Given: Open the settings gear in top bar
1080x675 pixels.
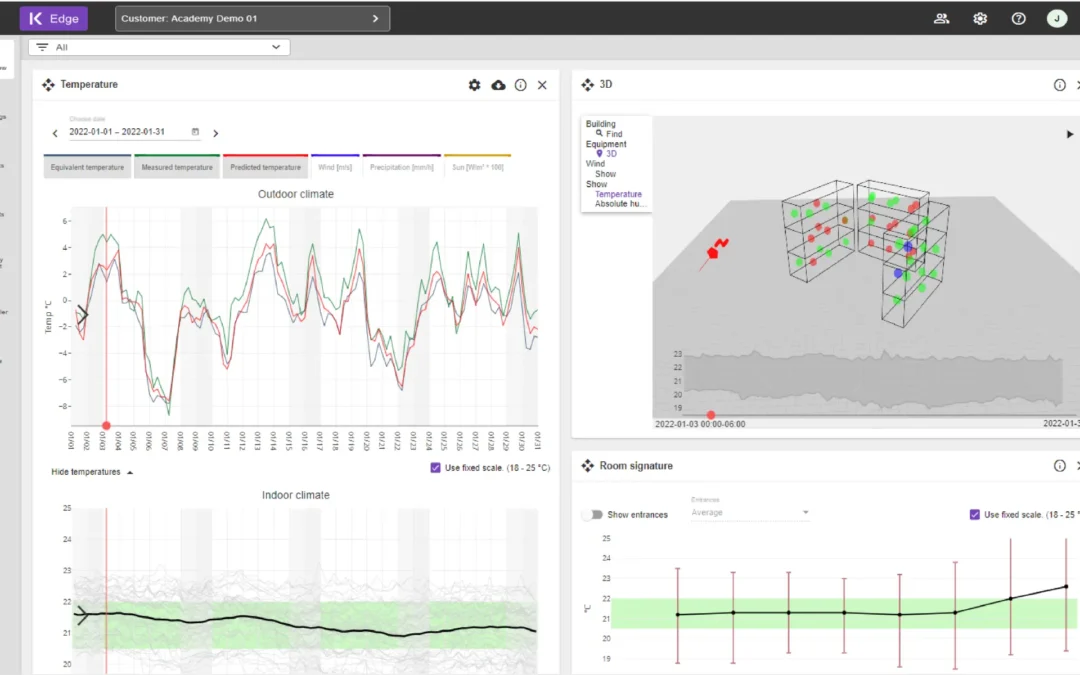Looking at the screenshot, I should [x=980, y=18].
